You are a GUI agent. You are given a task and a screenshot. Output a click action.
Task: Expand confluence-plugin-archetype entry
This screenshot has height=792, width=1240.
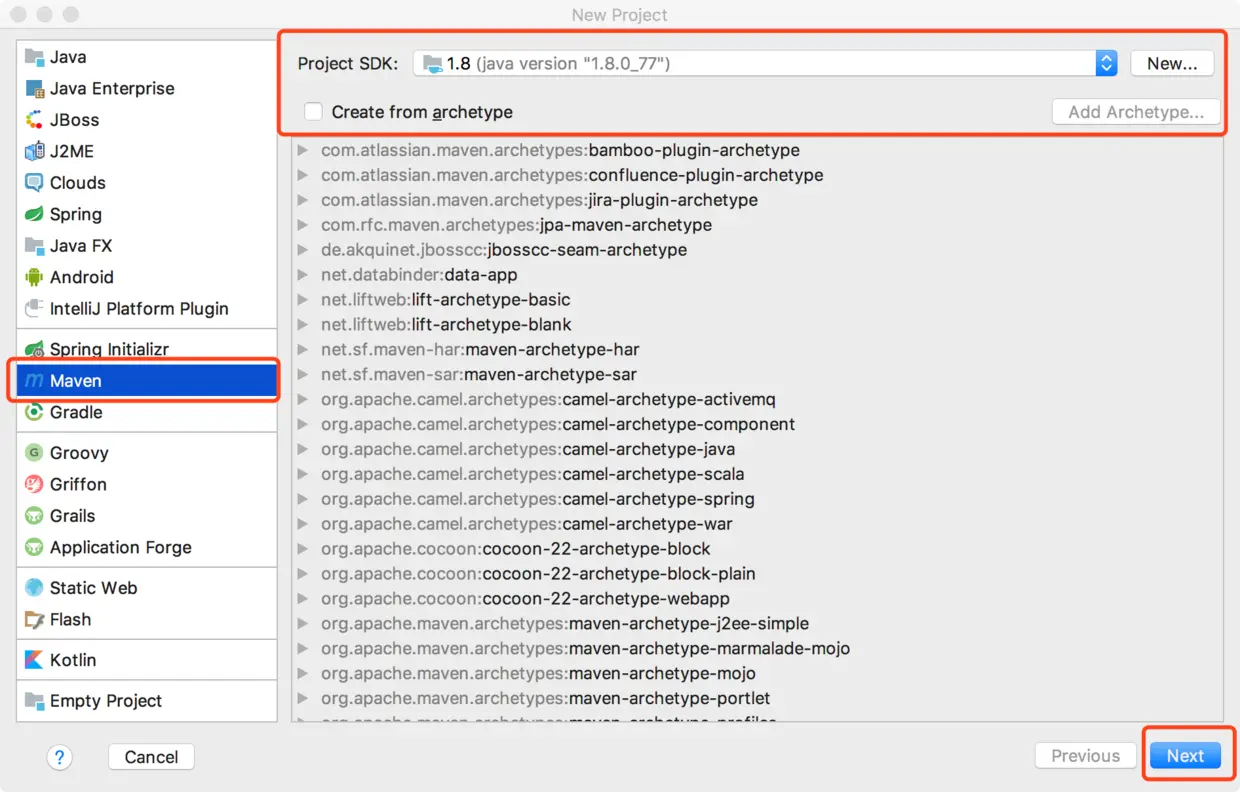tap(303, 175)
